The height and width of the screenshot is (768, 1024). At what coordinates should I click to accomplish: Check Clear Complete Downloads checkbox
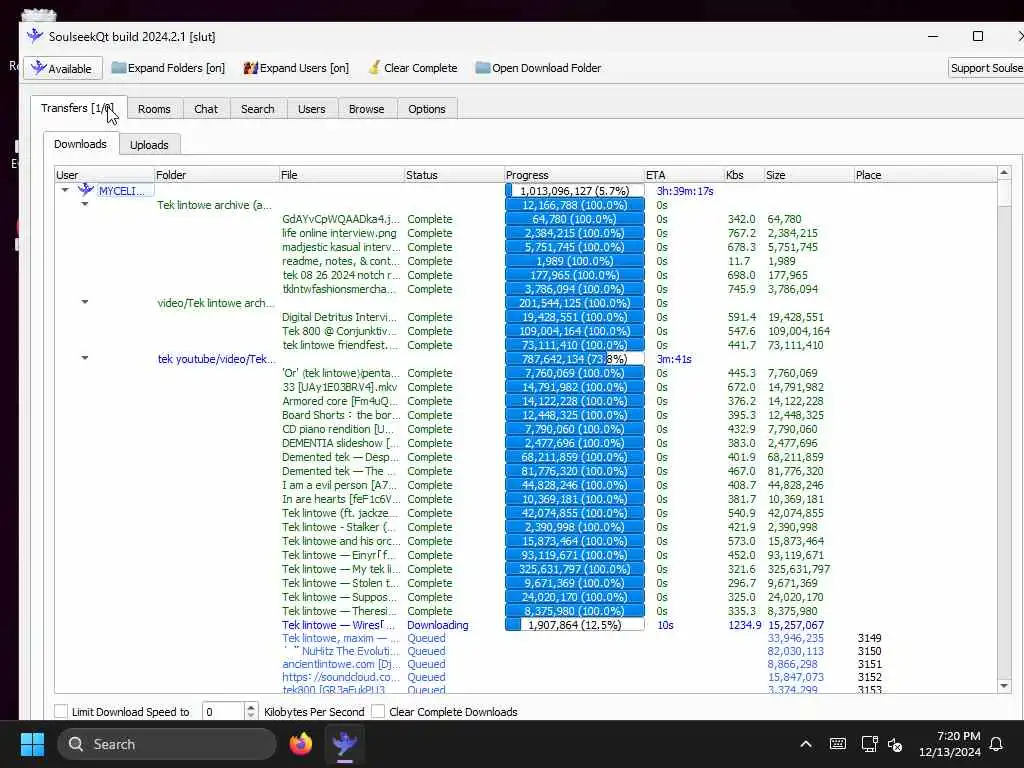pos(378,711)
